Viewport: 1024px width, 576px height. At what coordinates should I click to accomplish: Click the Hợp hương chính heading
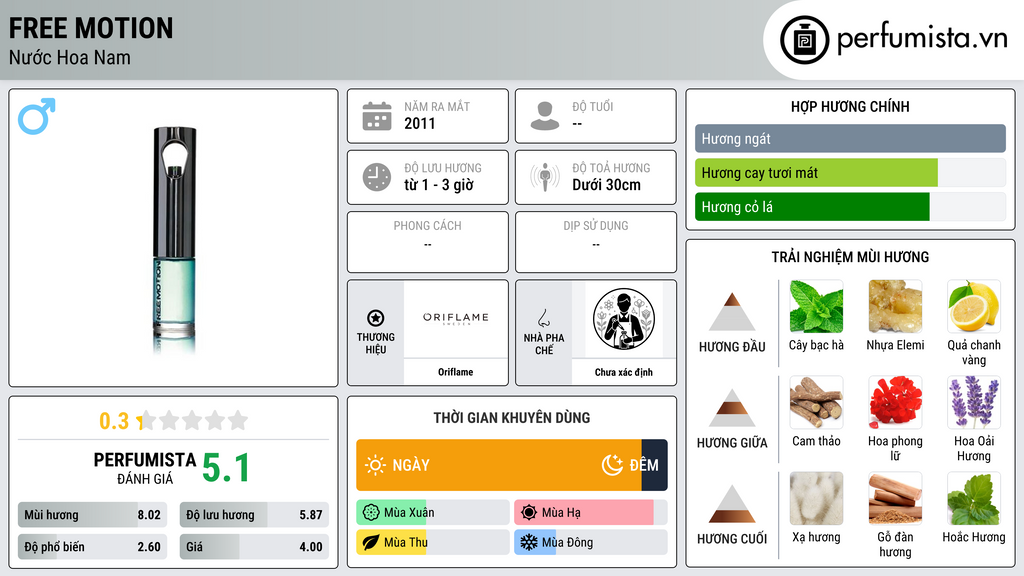(850, 106)
